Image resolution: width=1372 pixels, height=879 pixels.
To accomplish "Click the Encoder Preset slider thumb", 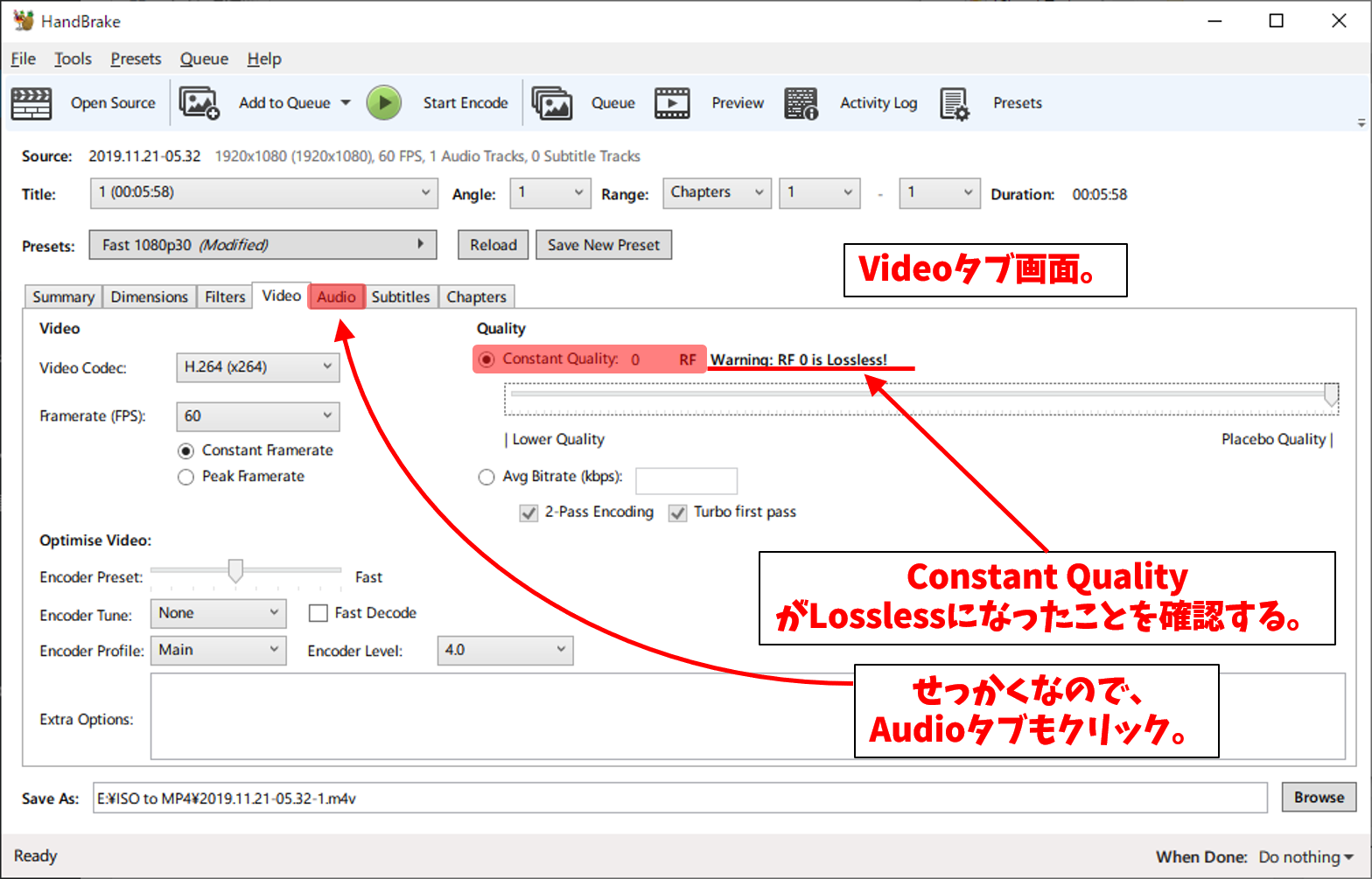I will point(235,571).
